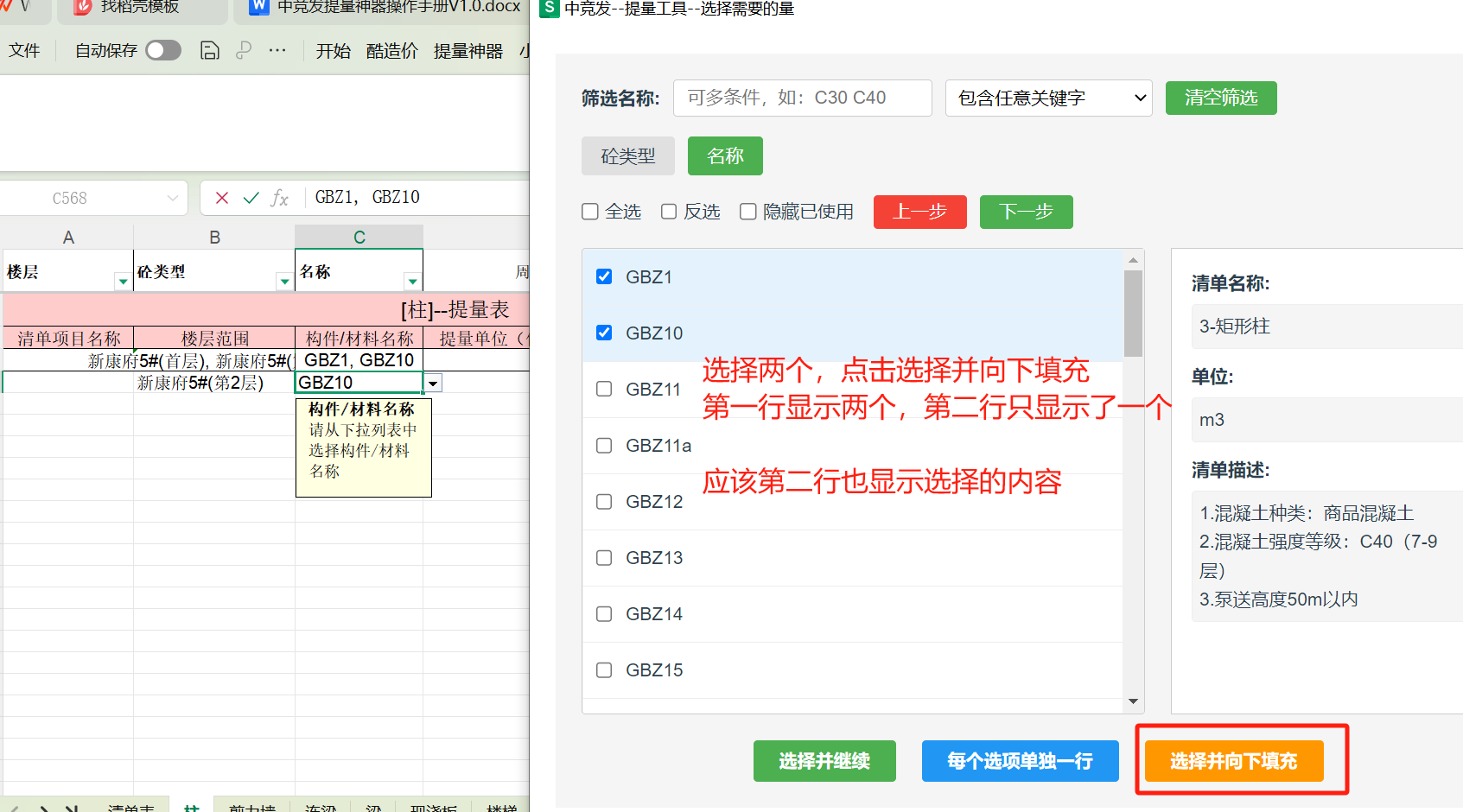Tick the 全选 checkbox
1463x812 pixels.
coord(590,212)
